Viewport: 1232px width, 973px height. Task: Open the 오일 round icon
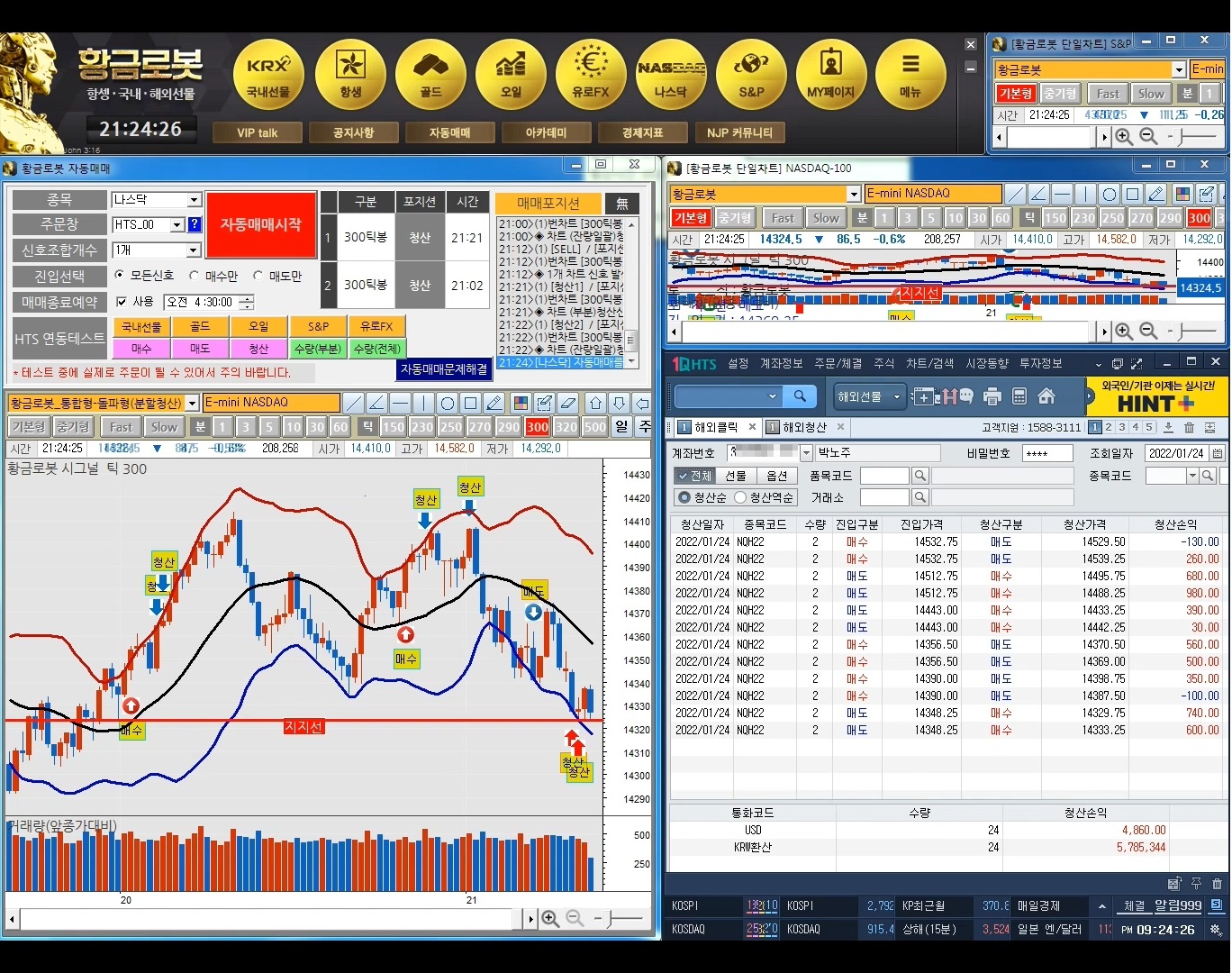[x=511, y=75]
